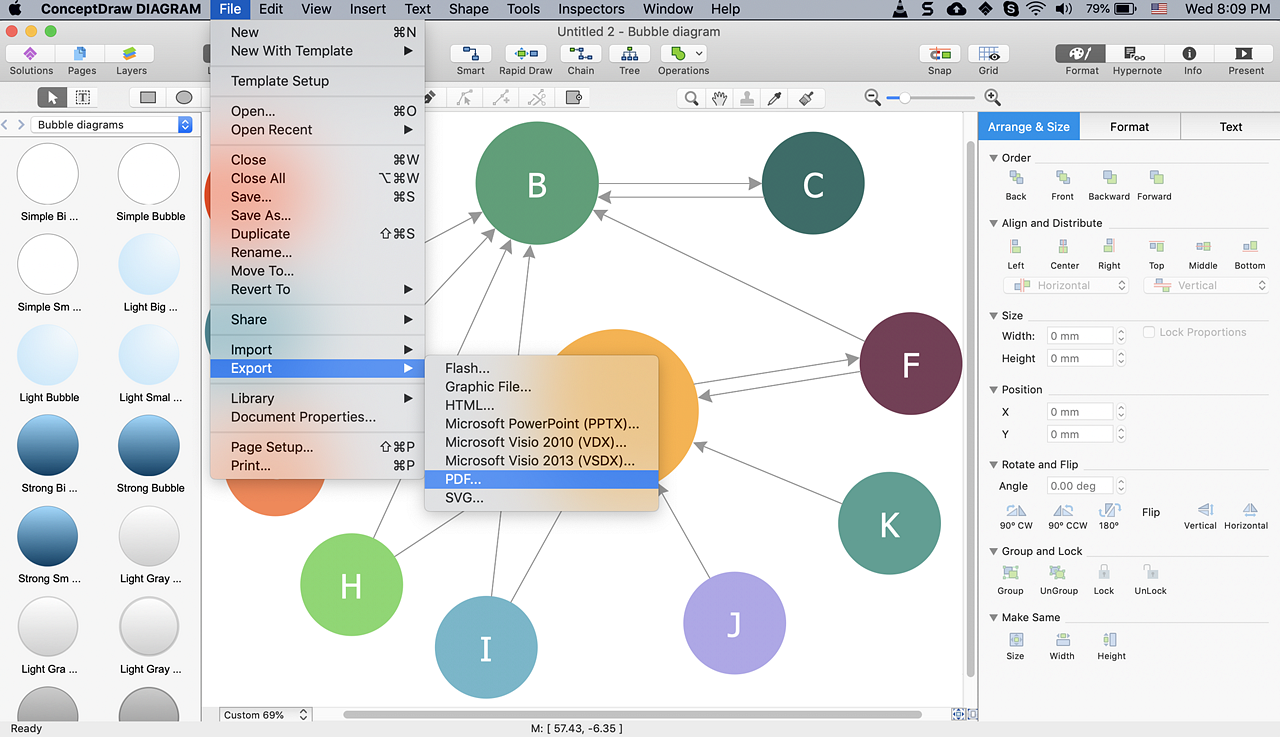Click the Rapid Draw tool icon

(x=525, y=55)
